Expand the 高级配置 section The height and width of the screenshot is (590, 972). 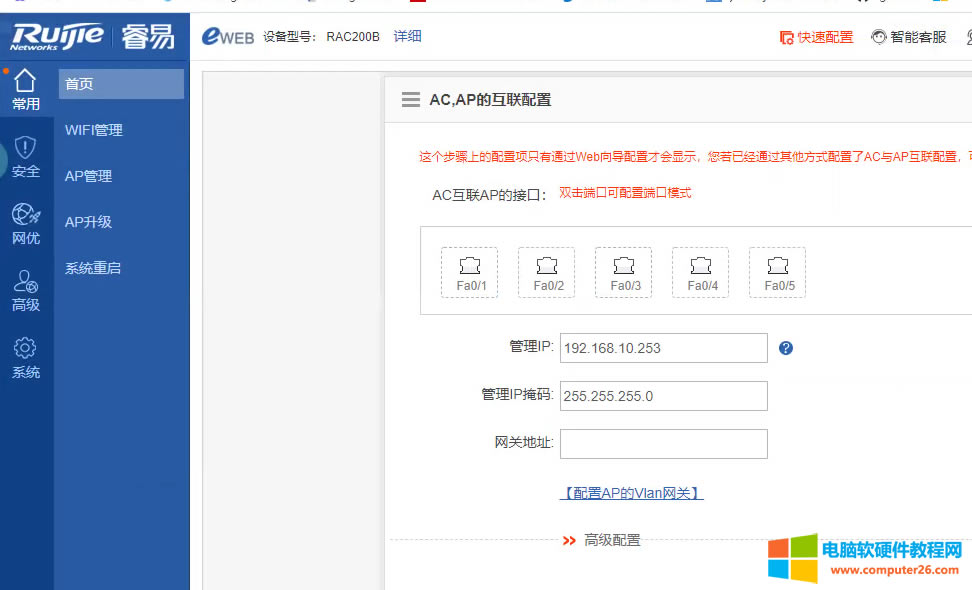[x=602, y=540]
